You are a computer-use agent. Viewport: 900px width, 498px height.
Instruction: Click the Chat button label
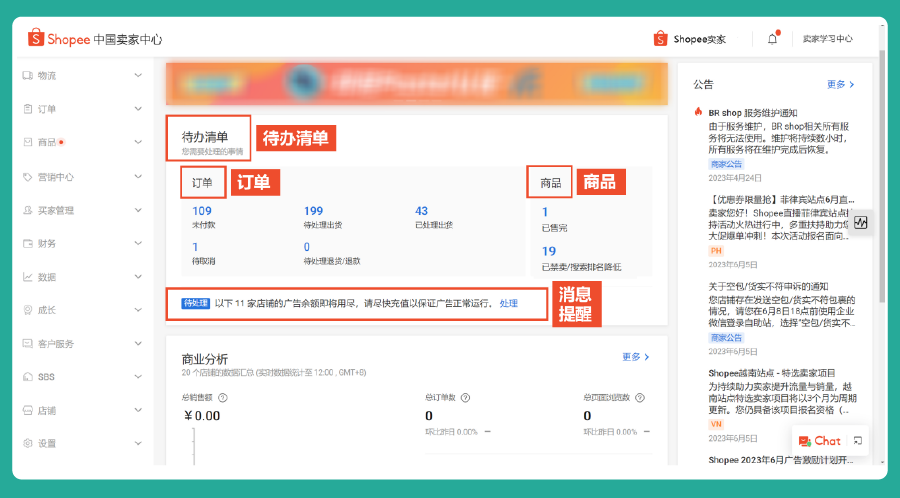coord(827,441)
